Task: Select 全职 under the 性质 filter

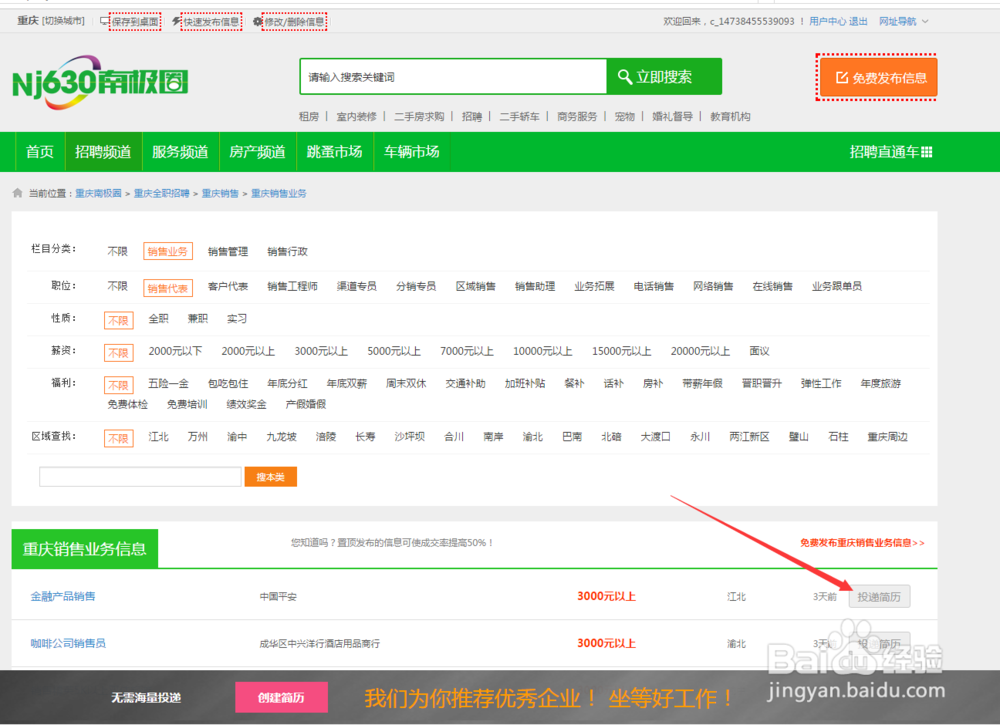Action: pos(158,318)
